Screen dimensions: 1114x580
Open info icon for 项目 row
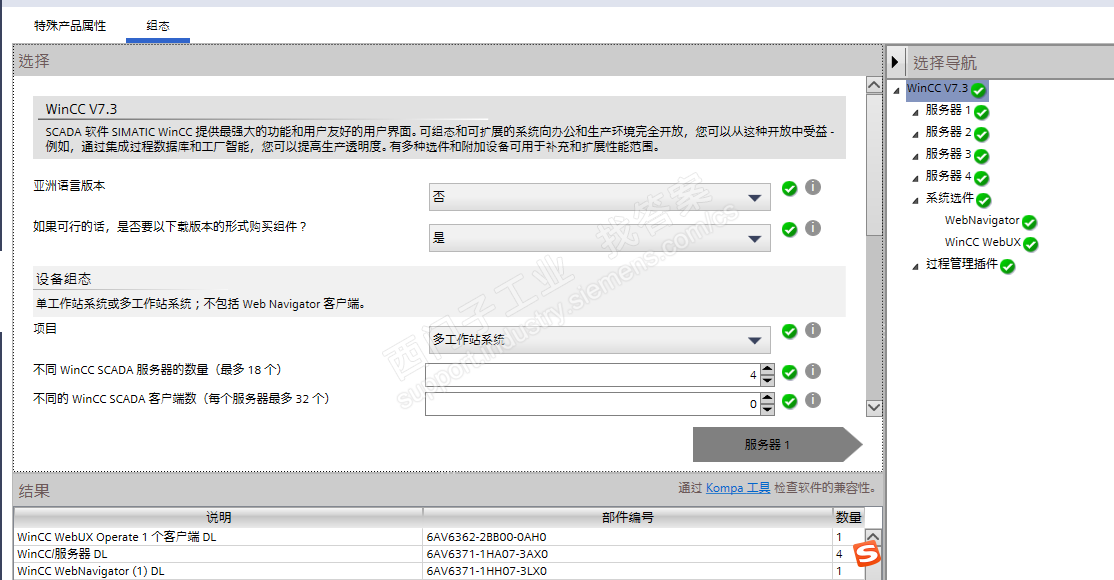pos(813,331)
